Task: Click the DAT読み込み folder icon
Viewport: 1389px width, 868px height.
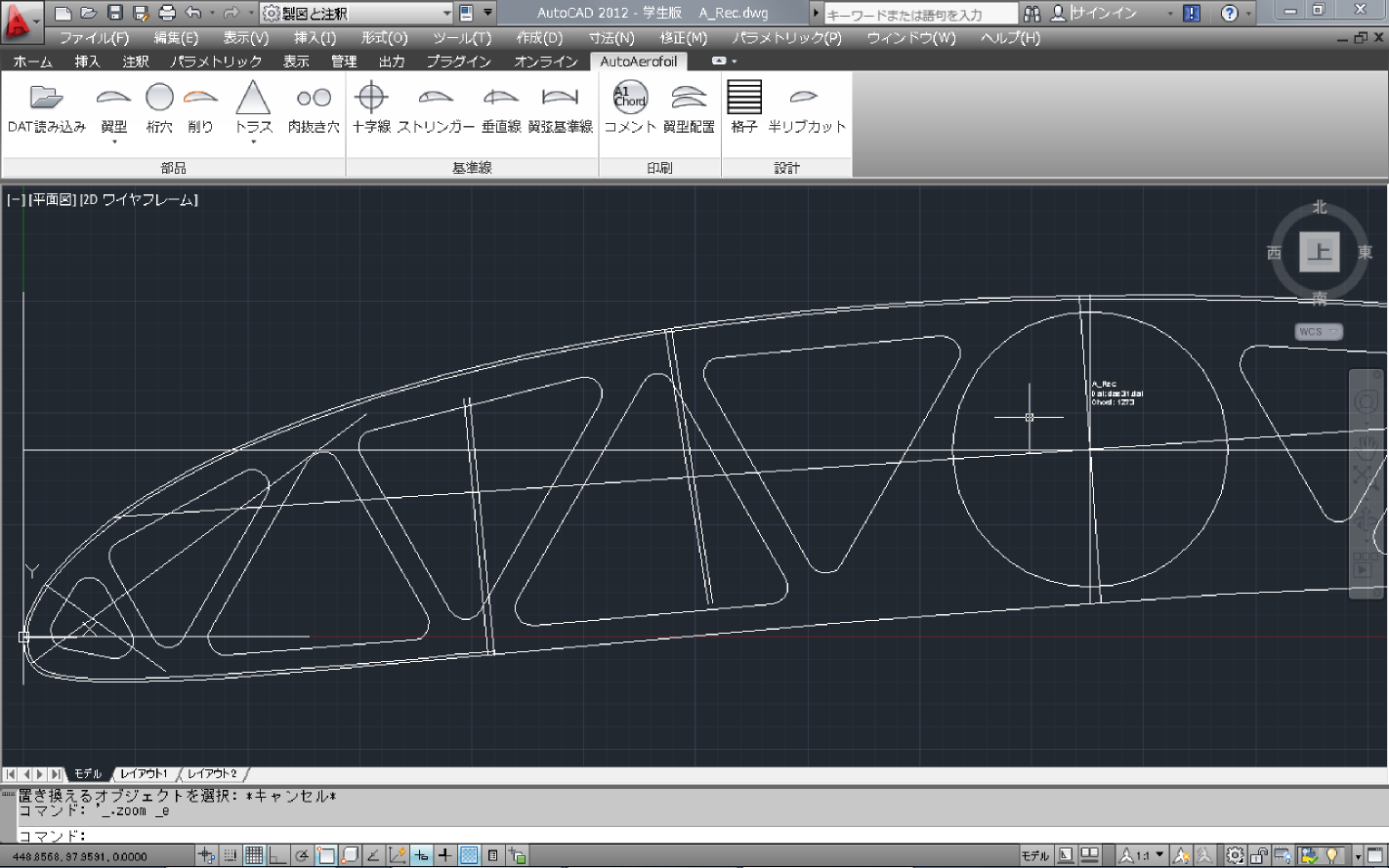Action: click(46, 97)
